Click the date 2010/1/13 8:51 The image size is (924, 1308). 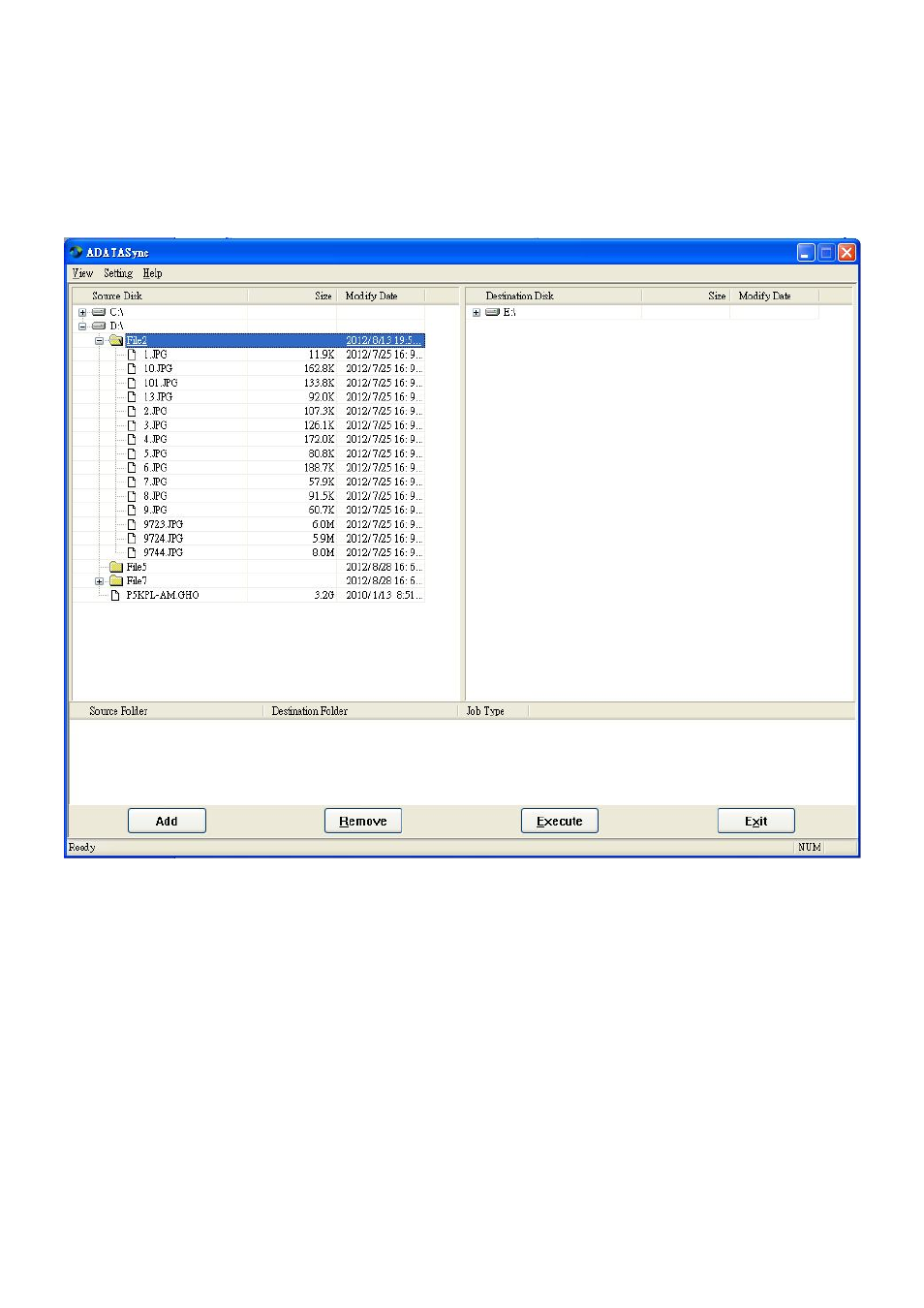point(384,595)
